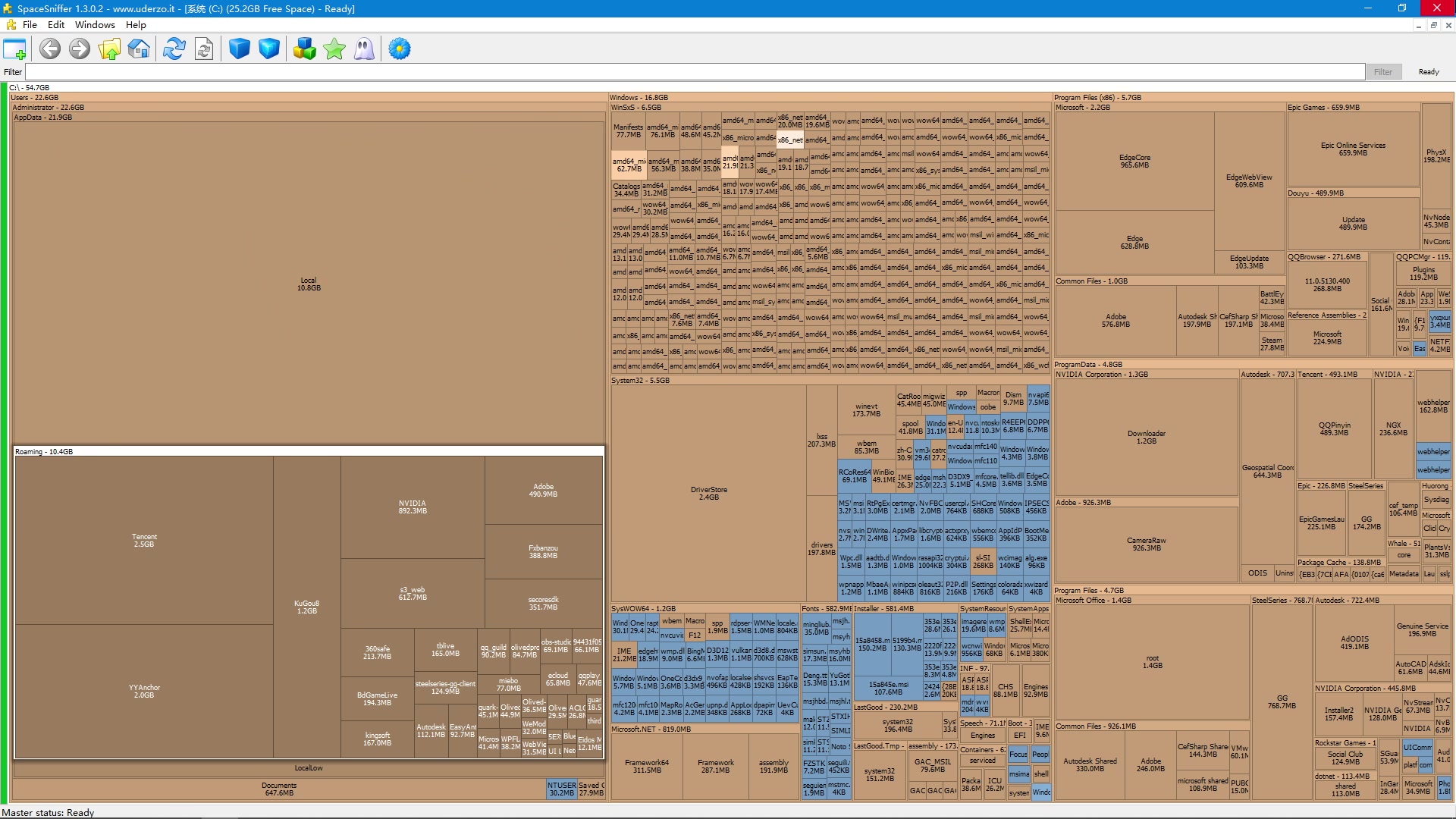Select the QQPinyin 489.3MB block
This screenshot has width=1456, height=819.
(x=1334, y=428)
